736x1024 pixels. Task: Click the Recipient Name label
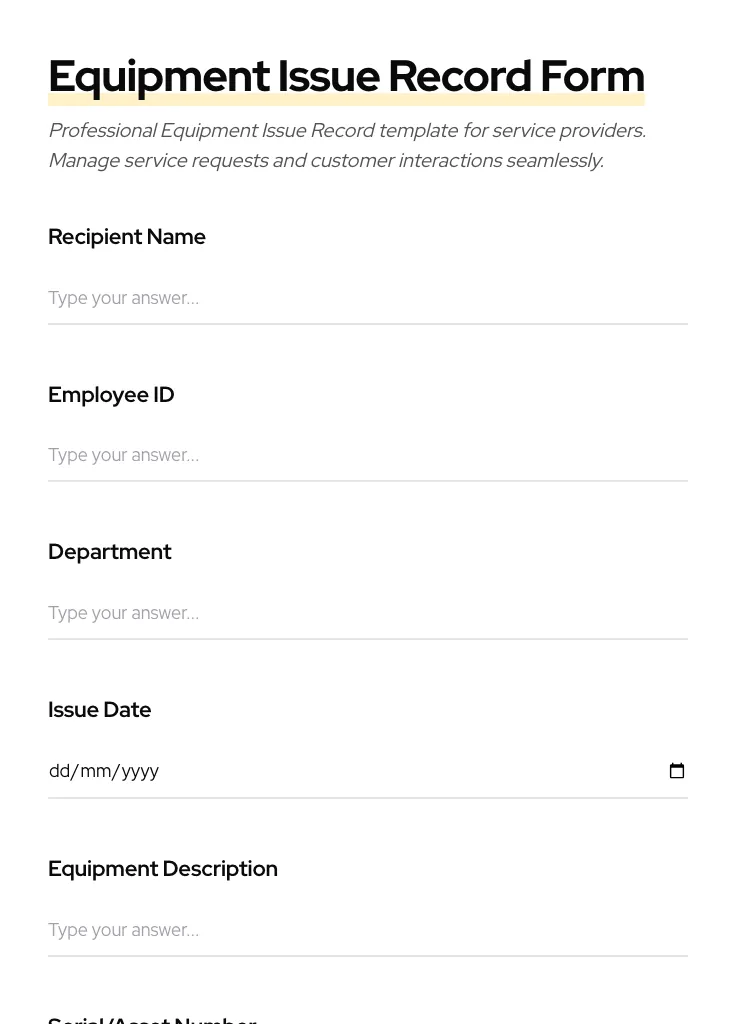(127, 237)
